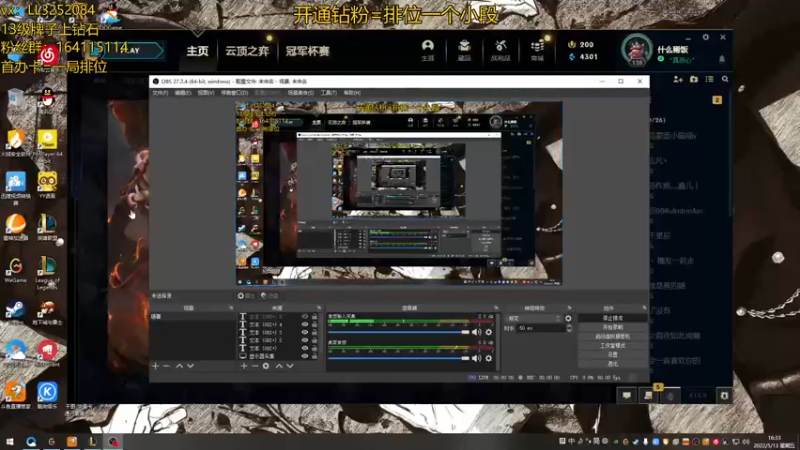The width and height of the screenshot is (800, 450).
Task: Open League client loot icon (战利品)
Action: coord(501,51)
